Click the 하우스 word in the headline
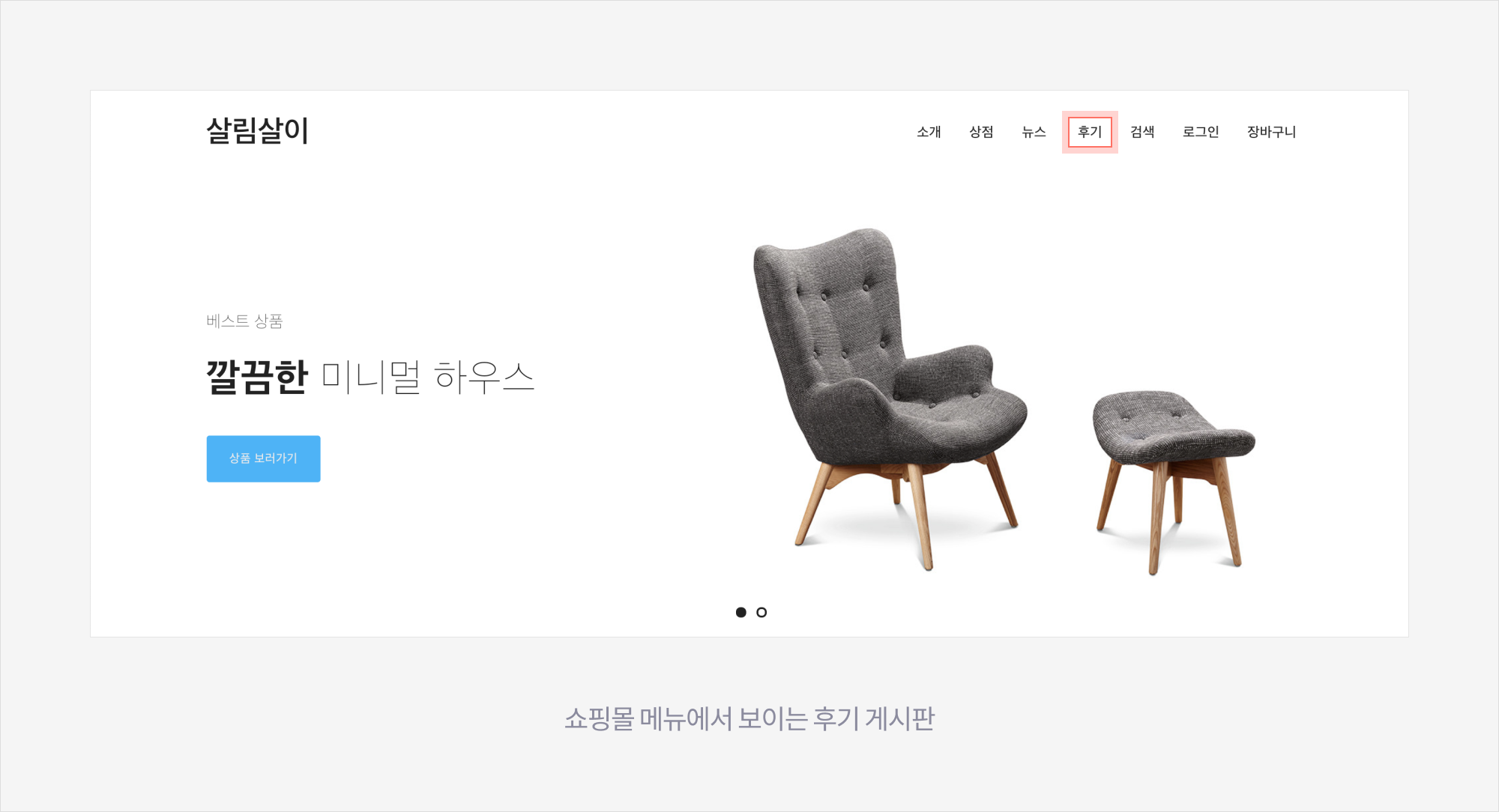The height and width of the screenshot is (812, 1499). point(483,377)
